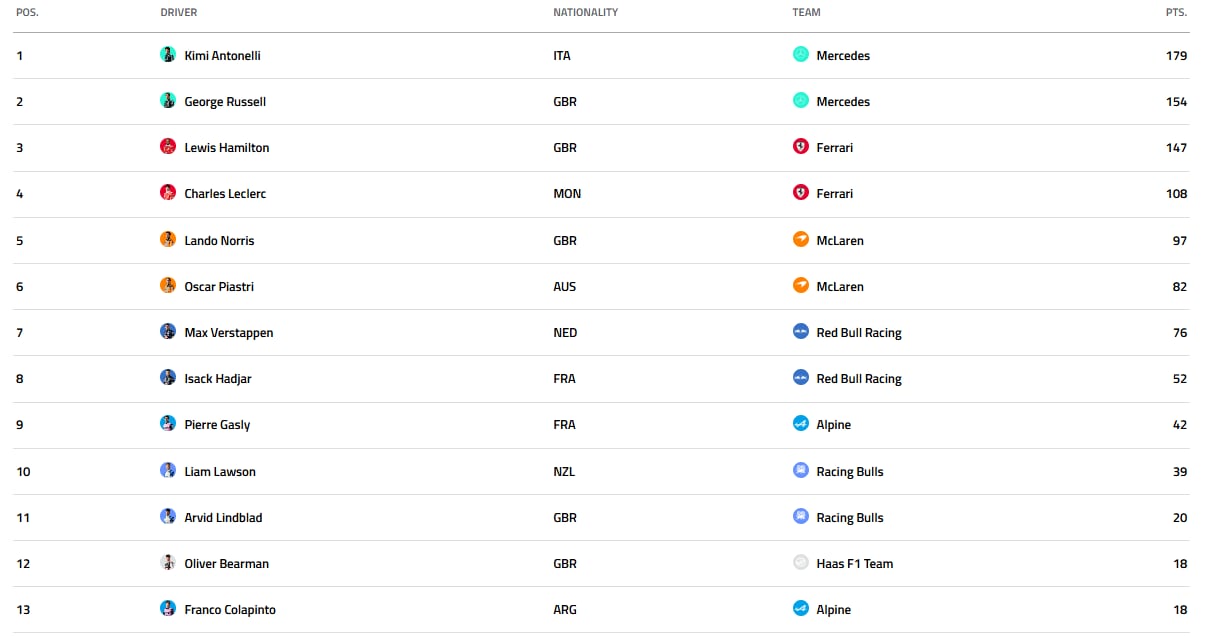Click the Haas F1 Team logo icon
Screen dimensions: 1216x636
click(800, 562)
